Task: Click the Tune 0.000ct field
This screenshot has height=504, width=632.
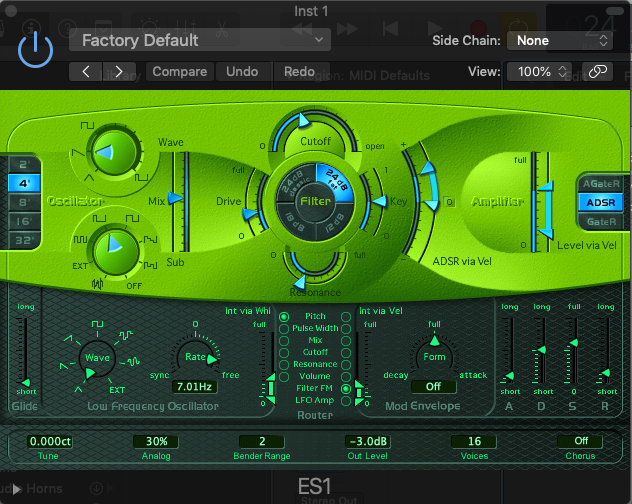Action: 50,442
